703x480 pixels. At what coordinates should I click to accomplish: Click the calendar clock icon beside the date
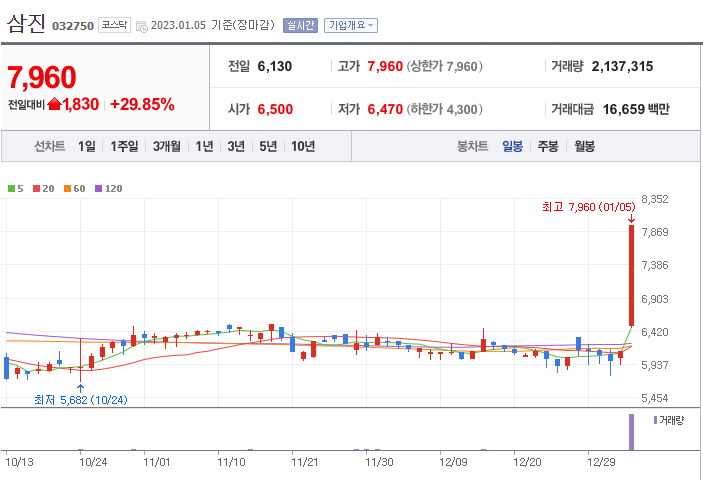141,26
